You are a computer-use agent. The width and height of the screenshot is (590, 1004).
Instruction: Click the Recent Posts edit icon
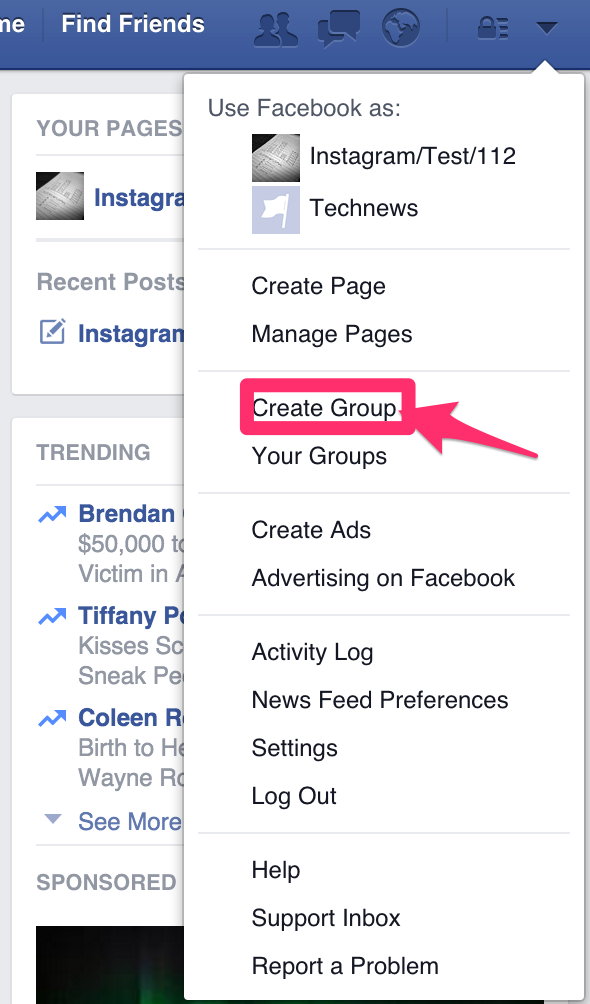52,332
